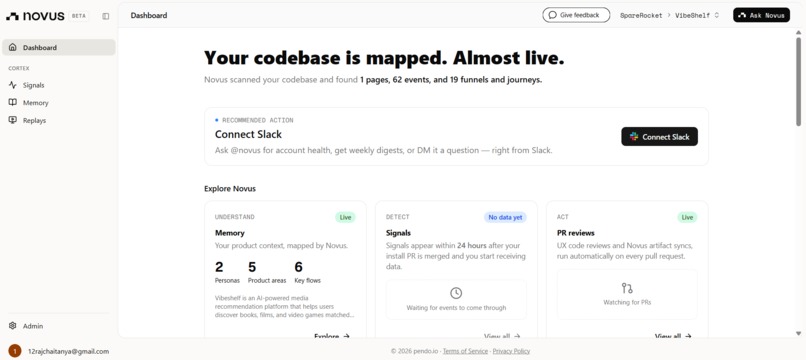806x360 pixels.
Task: Click the Explore Novus section heading
Action: [230, 189]
